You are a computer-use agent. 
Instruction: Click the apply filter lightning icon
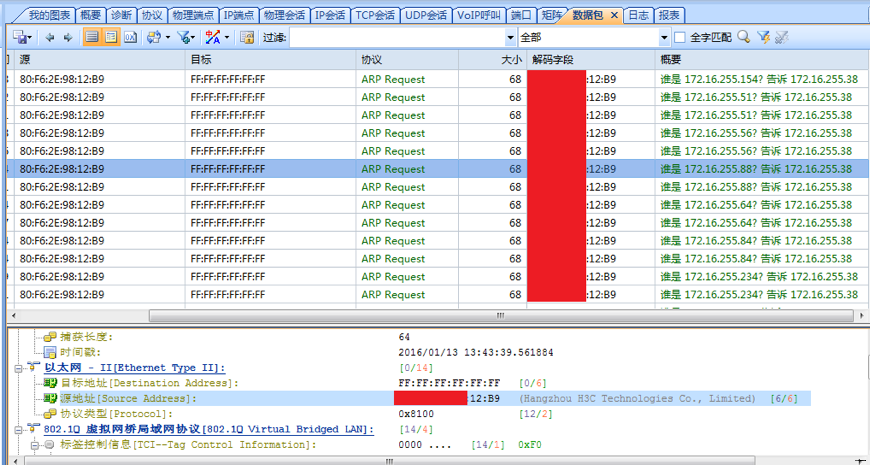(763, 37)
